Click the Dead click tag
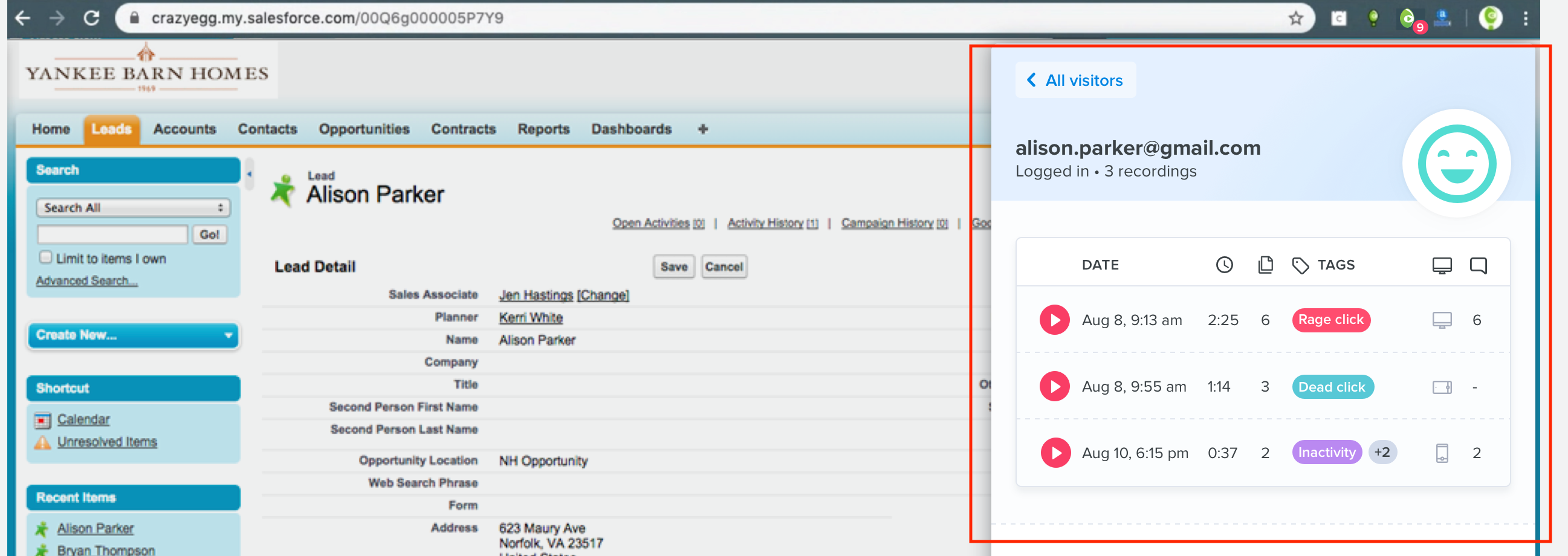 (x=1332, y=387)
